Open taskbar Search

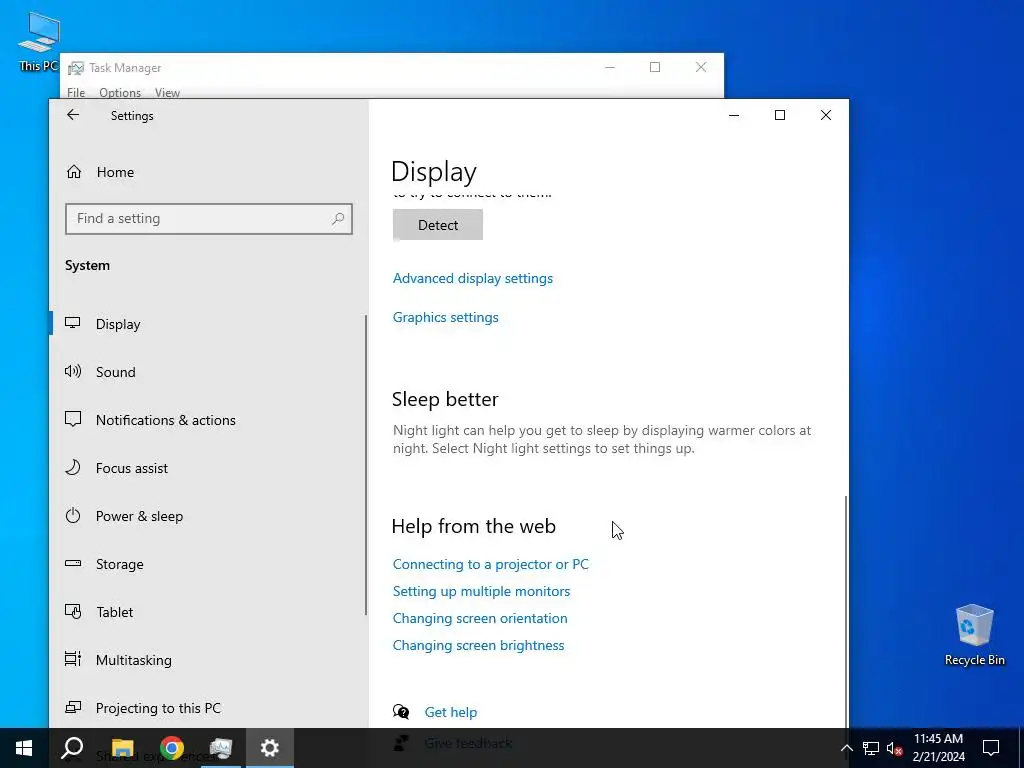72,748
